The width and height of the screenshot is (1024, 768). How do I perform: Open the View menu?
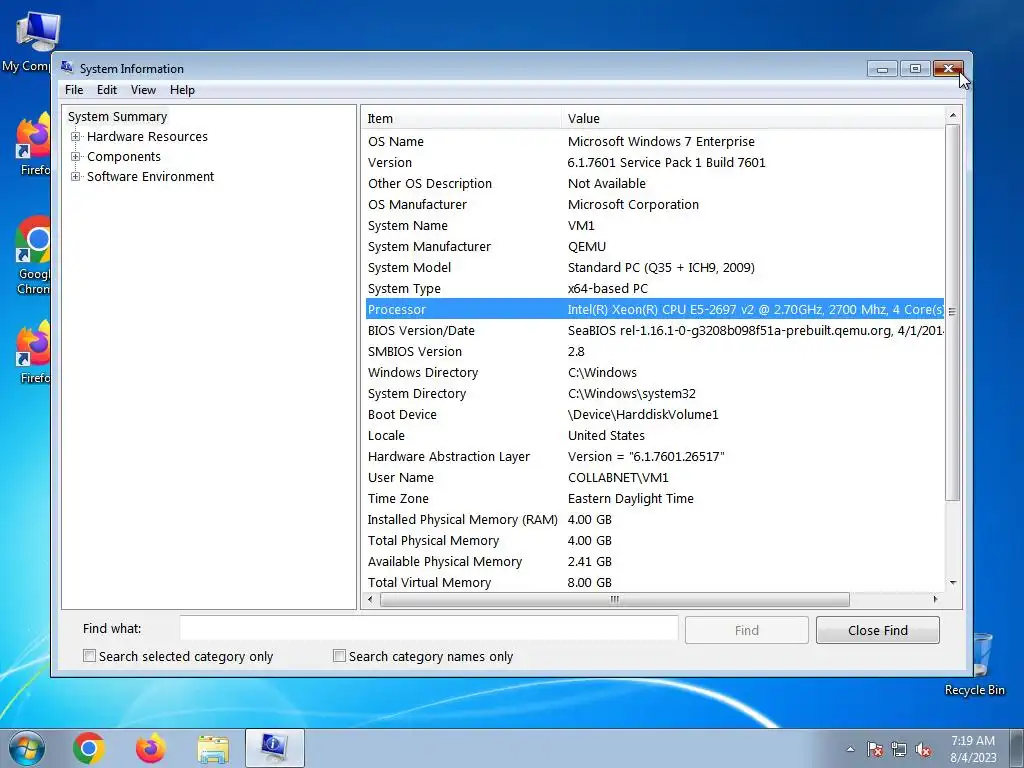(143, 90)
